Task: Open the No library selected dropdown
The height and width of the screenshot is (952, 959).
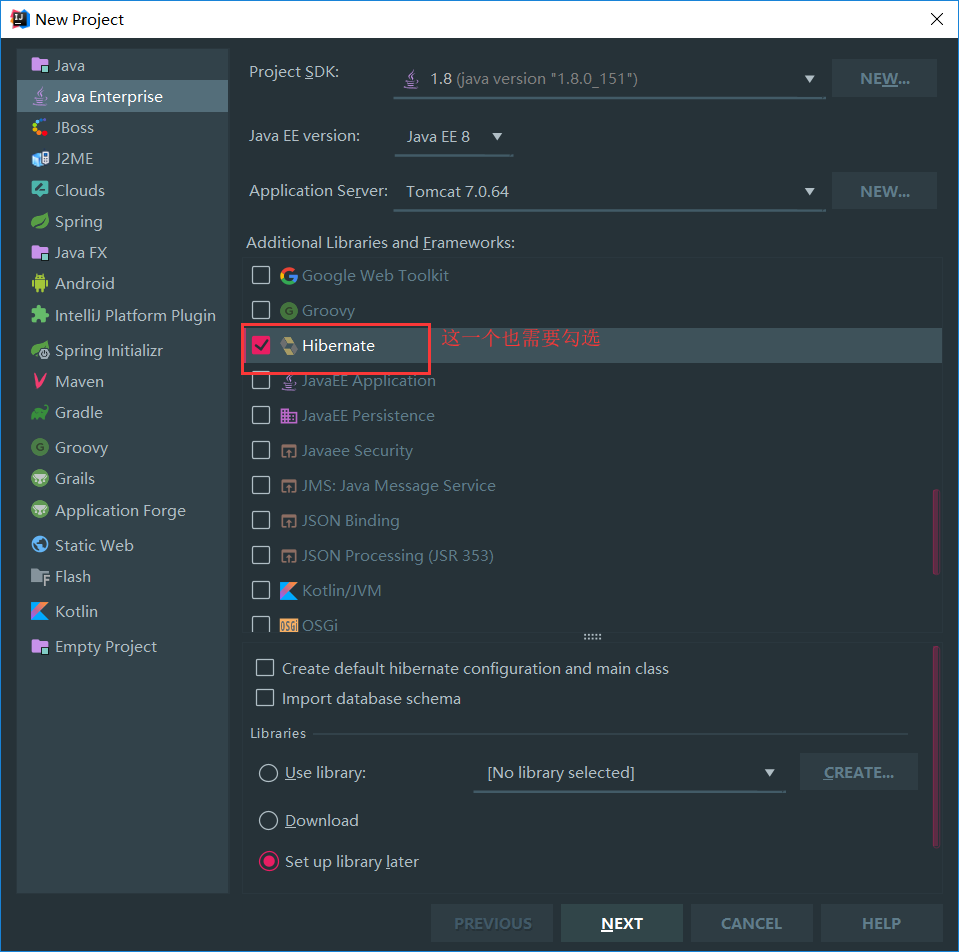Action: pyautogui.click(x=629, y=773)
